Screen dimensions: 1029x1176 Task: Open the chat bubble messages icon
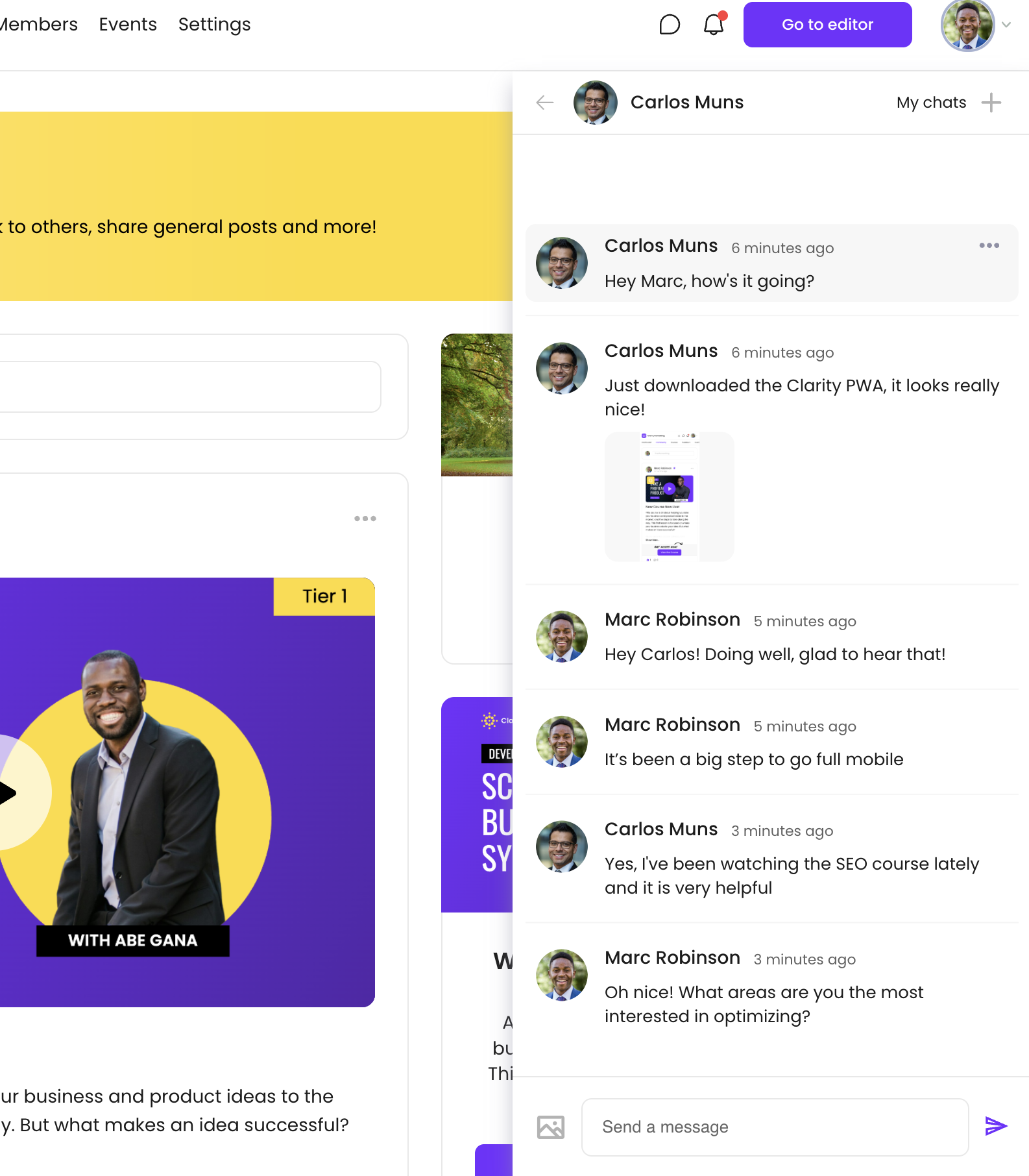pos(669,25)
